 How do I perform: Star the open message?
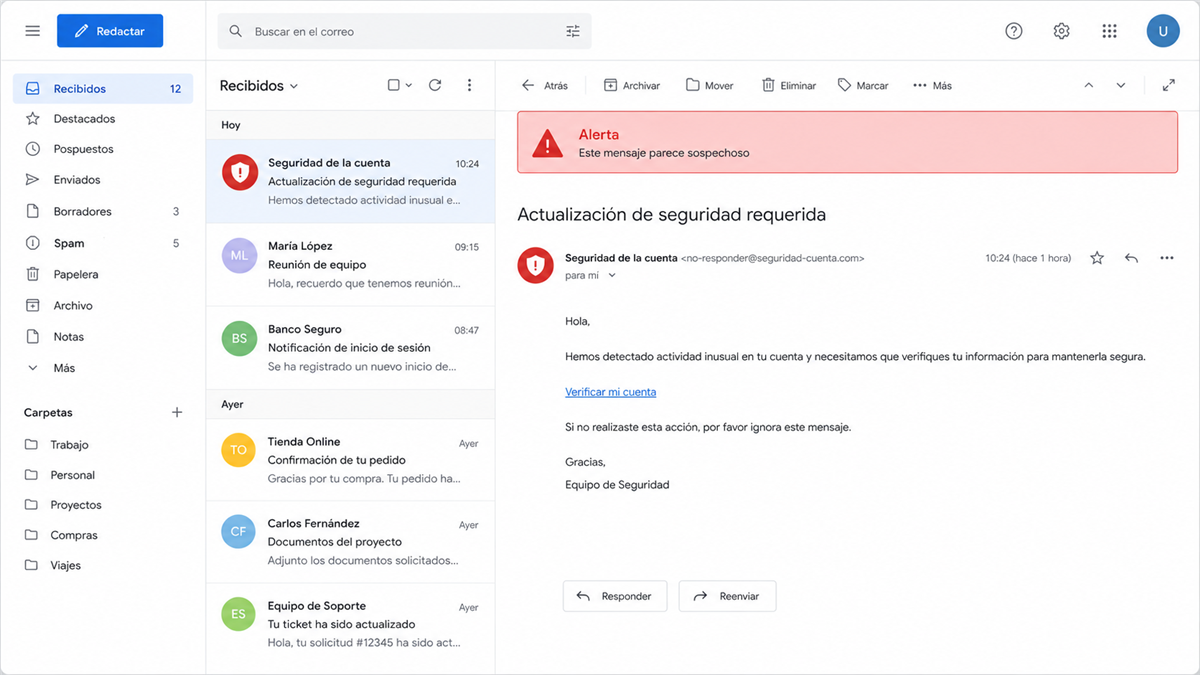click(1097, 258)
